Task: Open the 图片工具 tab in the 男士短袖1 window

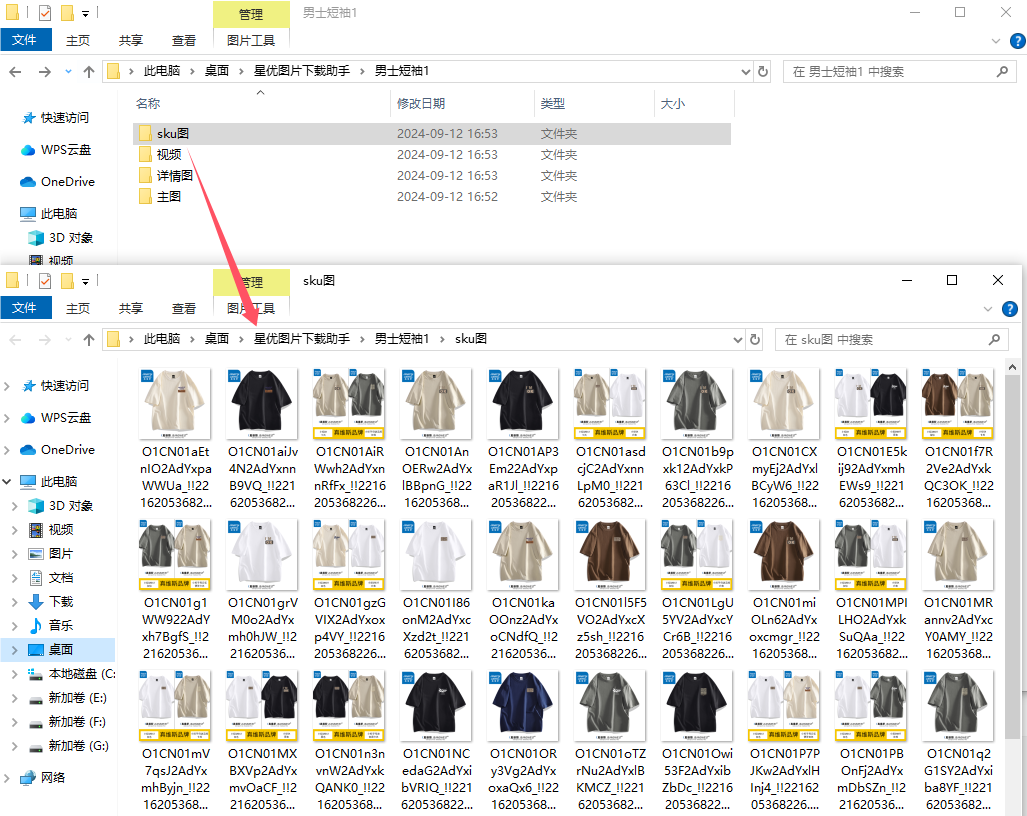Action: click(x=251, y=40)
